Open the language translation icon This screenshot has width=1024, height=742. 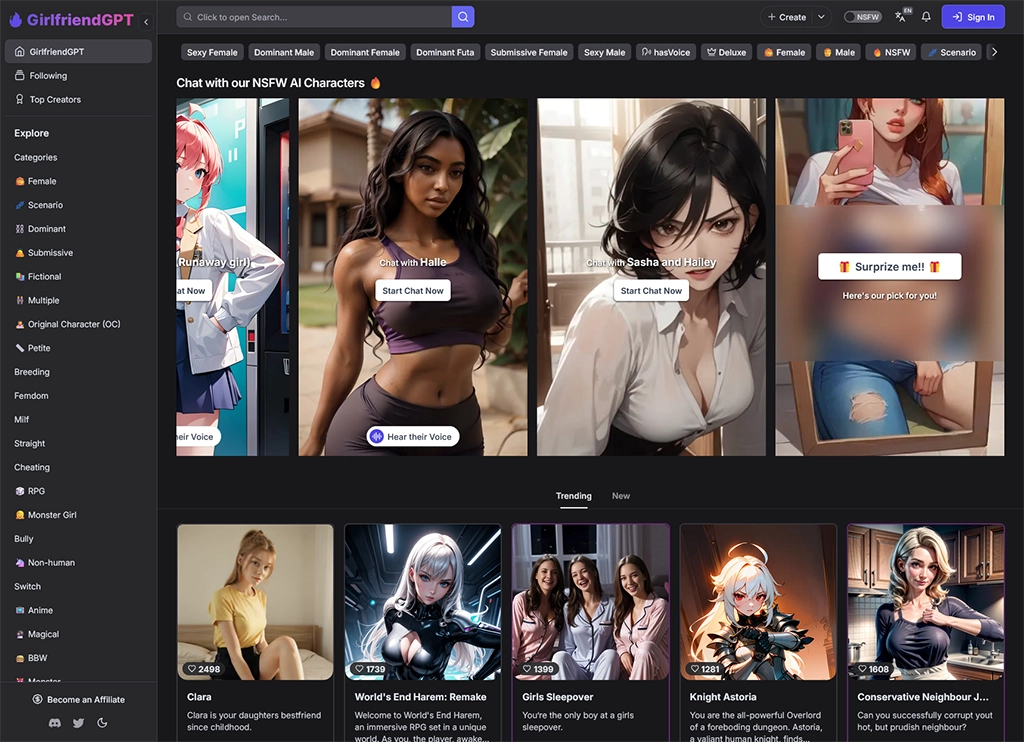(x=901, y=16)
